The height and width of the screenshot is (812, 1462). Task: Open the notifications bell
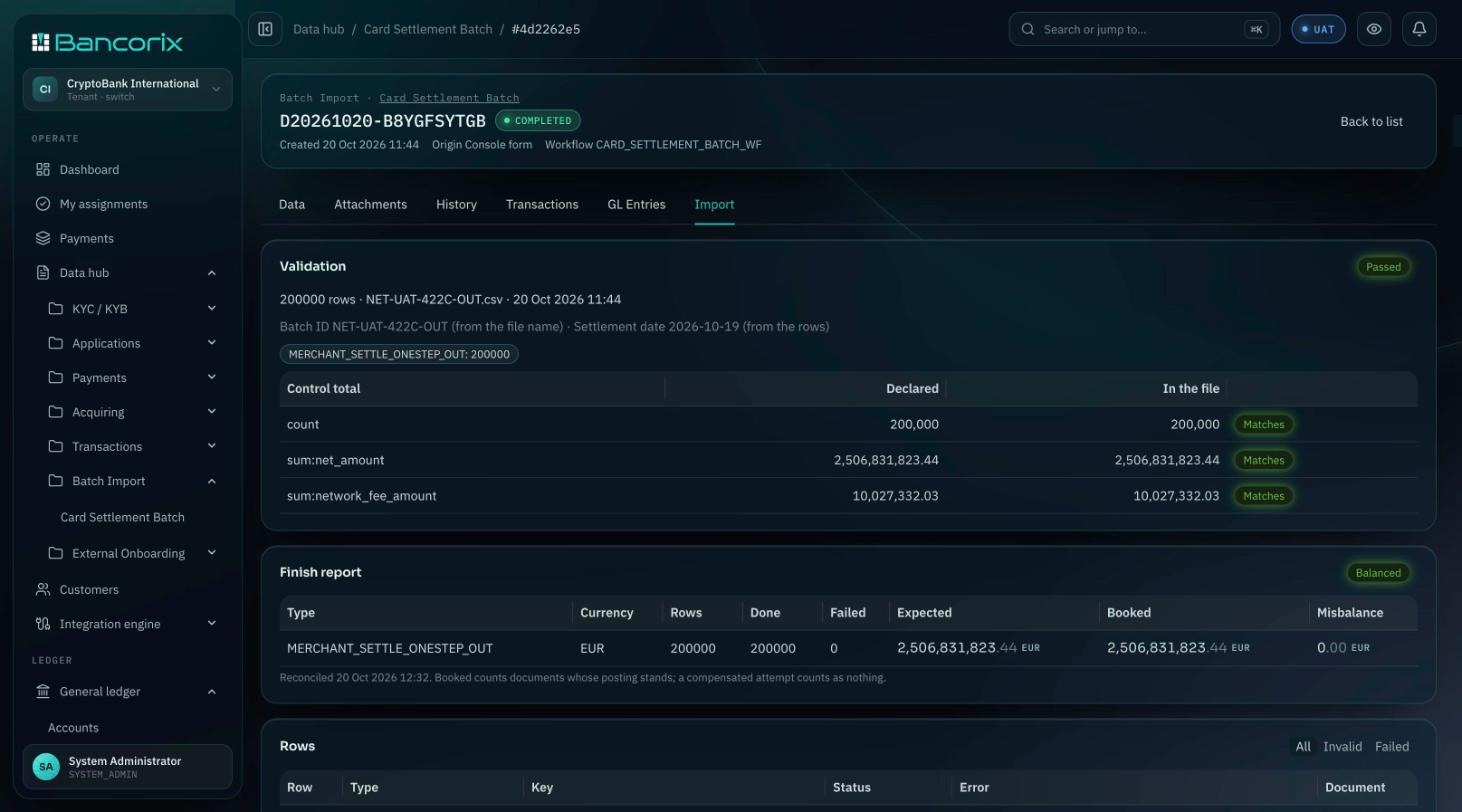click(1419, 29)
